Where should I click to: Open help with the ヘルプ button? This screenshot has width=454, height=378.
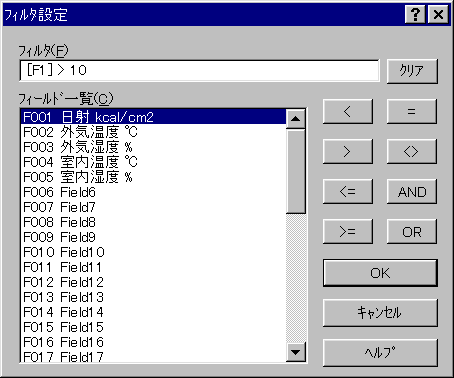pos(380,353)
